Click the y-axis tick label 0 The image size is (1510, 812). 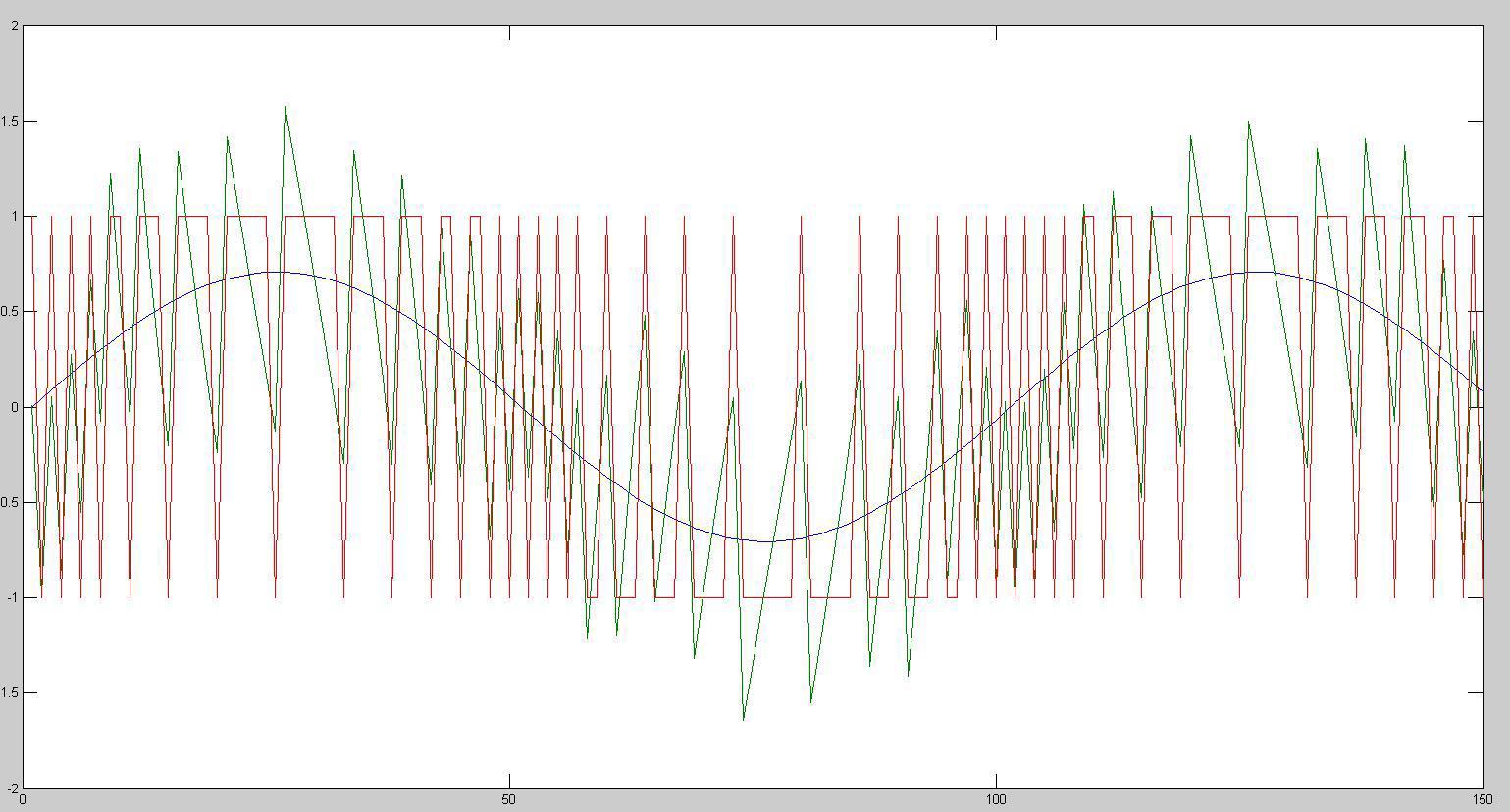click(14, 407)
